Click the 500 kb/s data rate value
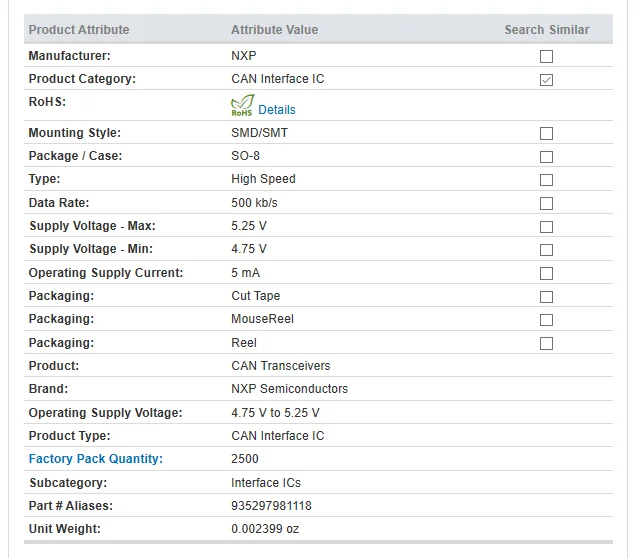The width and height of the screenshot is (641, 558). (x=254, y=203)
